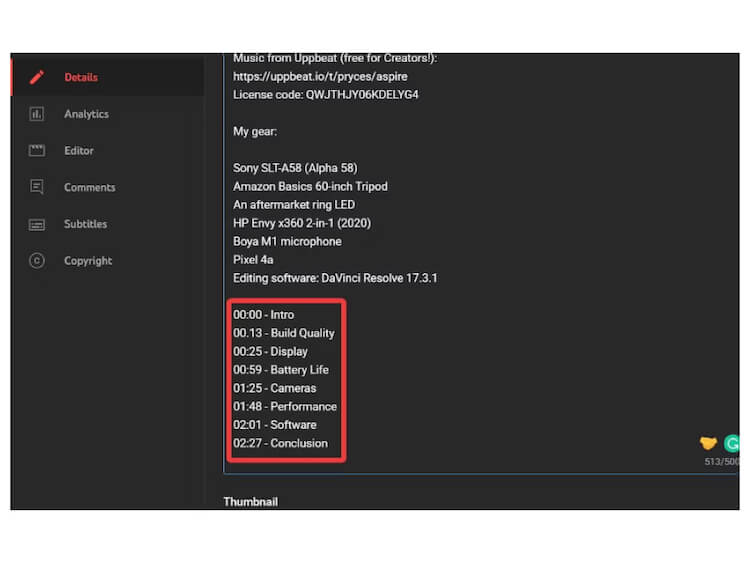Click the Copyright circle icon
750x563 pixels.
[x=37, y=261]
